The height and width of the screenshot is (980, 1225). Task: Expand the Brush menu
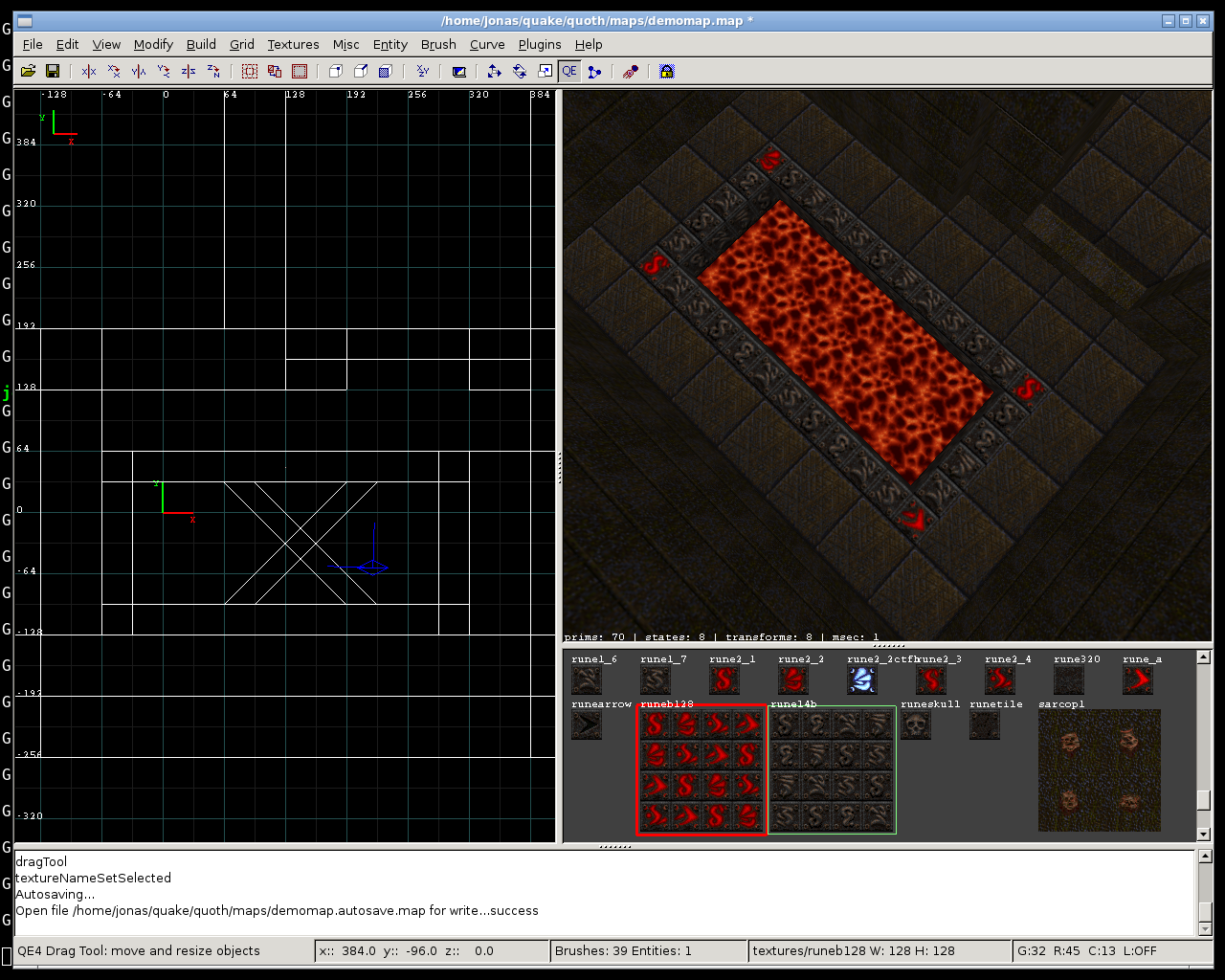coord(438,44)
